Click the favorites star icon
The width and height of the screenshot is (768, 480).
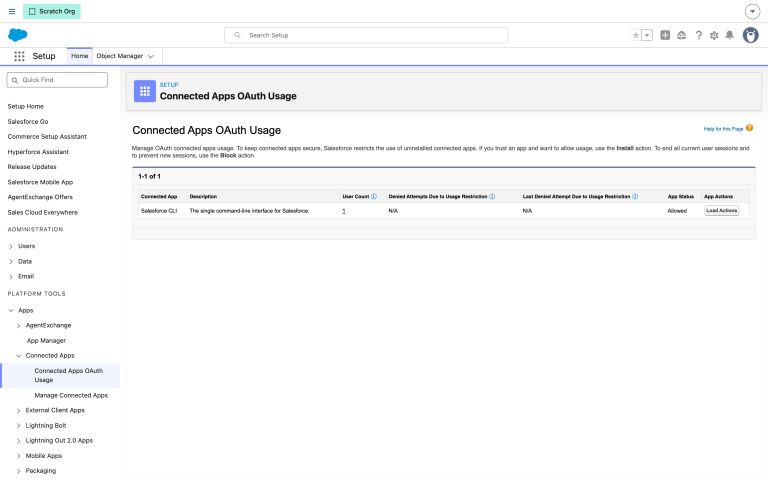(636, 35)
